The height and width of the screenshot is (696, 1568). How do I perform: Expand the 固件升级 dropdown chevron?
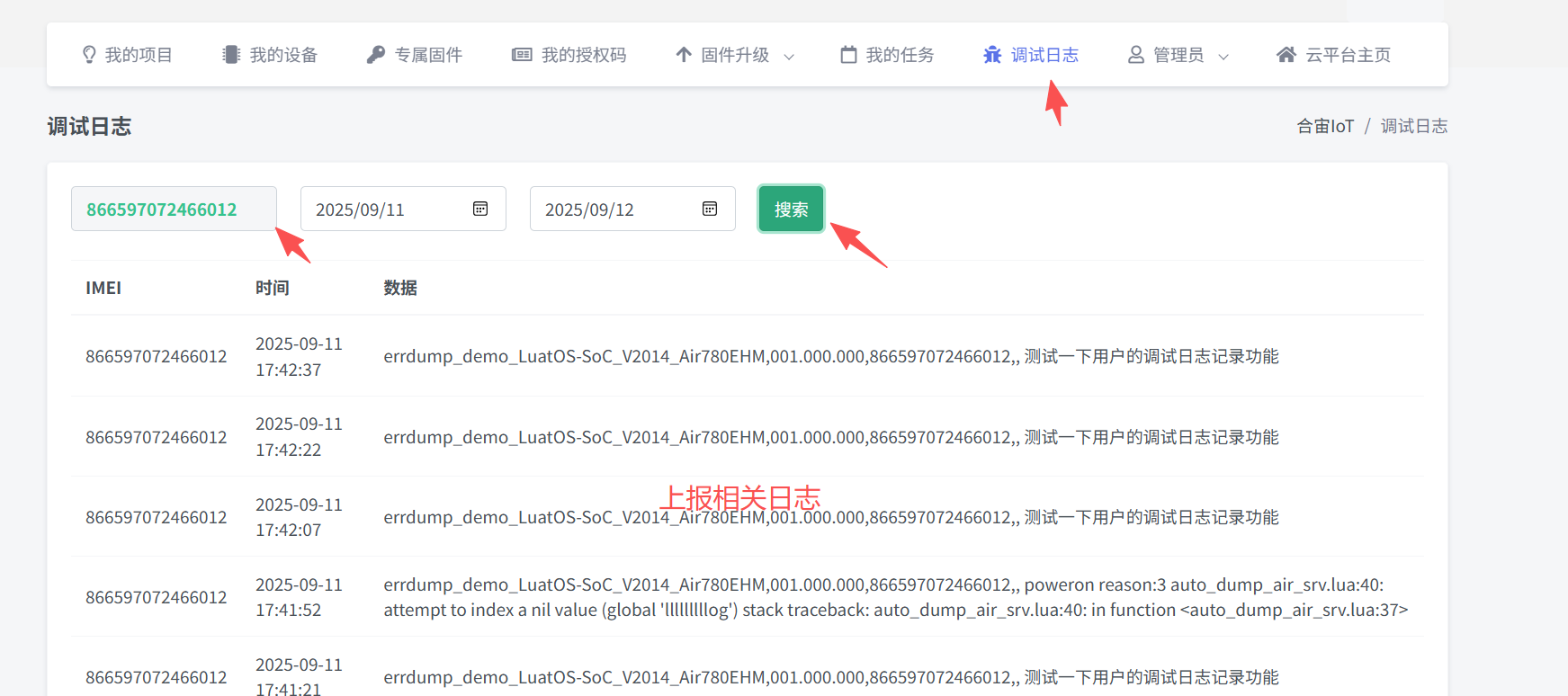[x=789, y=57]
